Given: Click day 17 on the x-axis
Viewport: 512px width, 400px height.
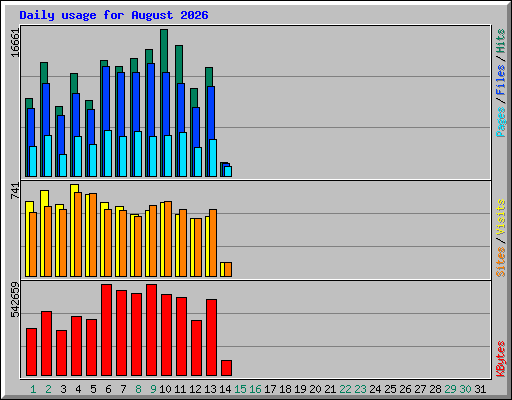Looking at the screenshot, I should [x=270, y=389].
